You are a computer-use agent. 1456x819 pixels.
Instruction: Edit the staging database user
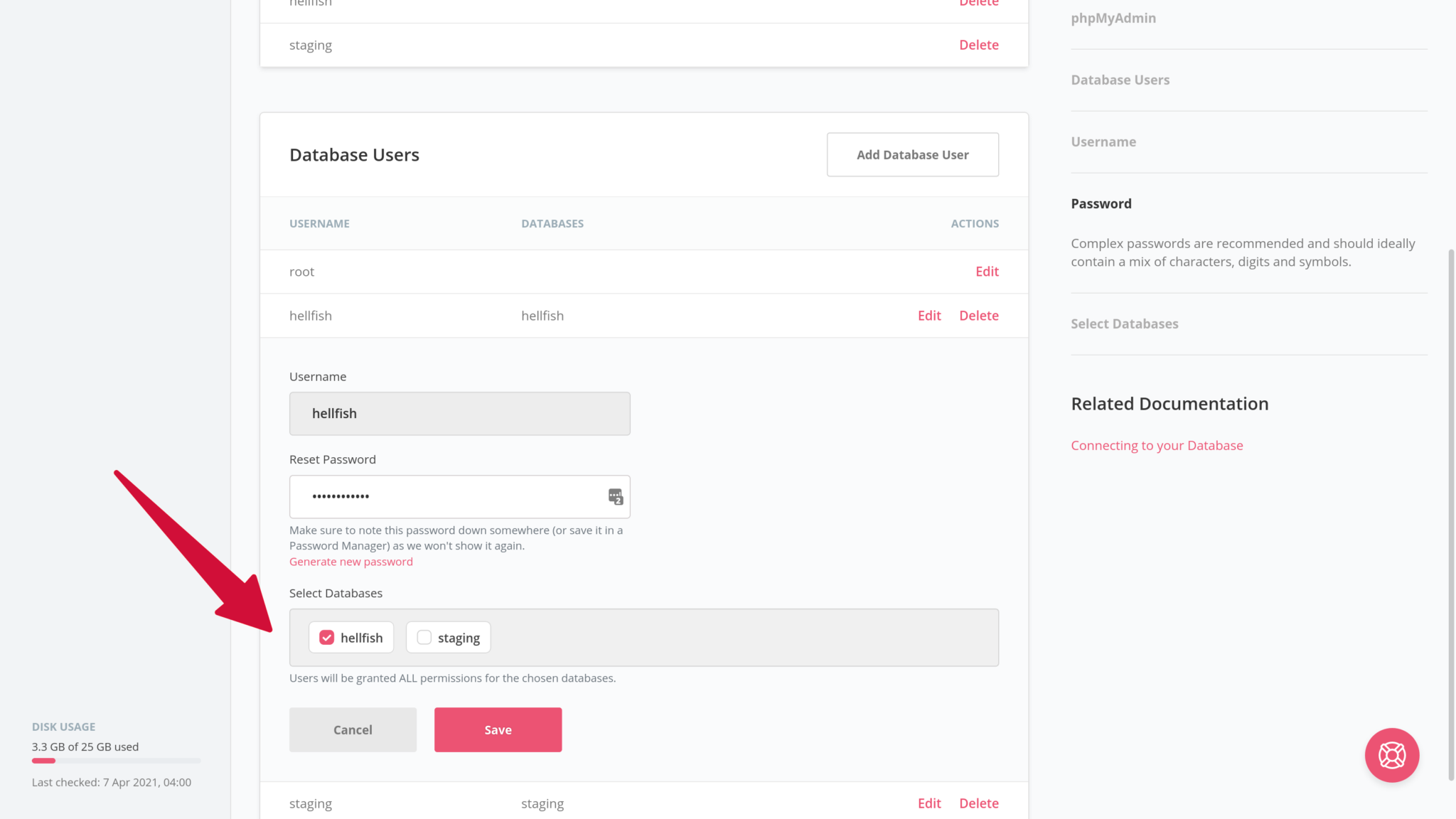coord(929,803)
